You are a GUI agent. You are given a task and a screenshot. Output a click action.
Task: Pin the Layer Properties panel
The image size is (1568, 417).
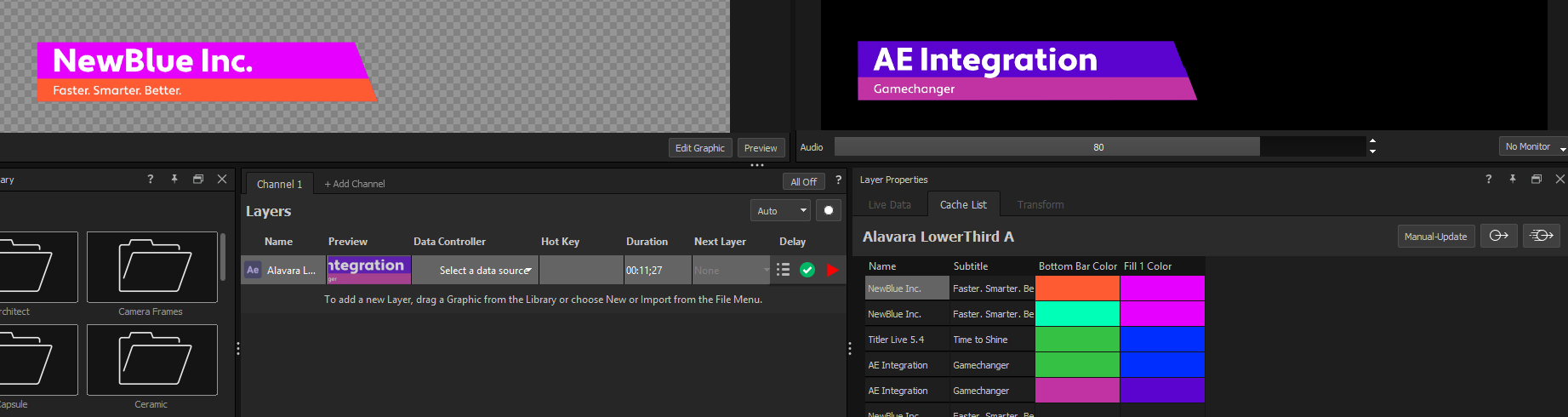click(x=1513, y=179)
